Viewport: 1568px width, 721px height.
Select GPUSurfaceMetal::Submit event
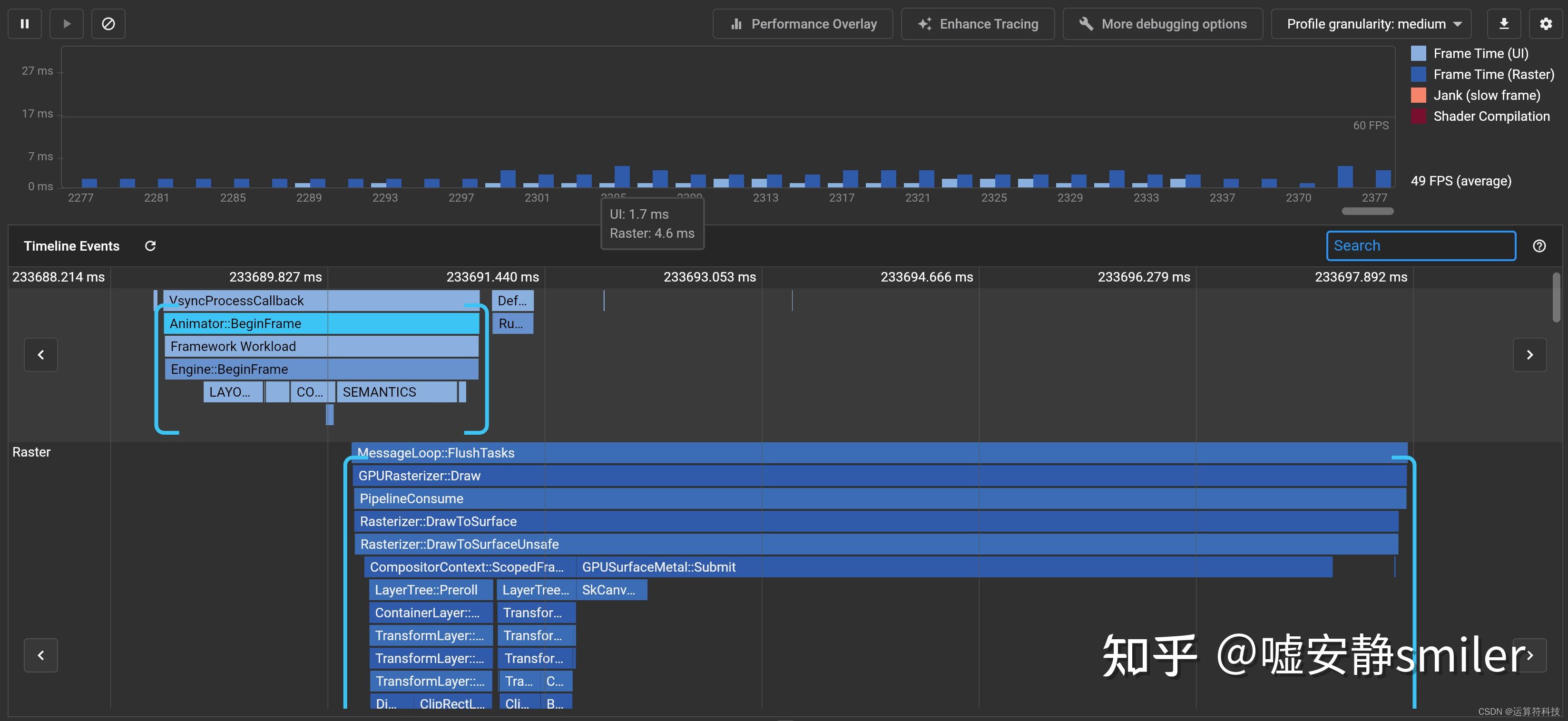[x=954, y=567]
